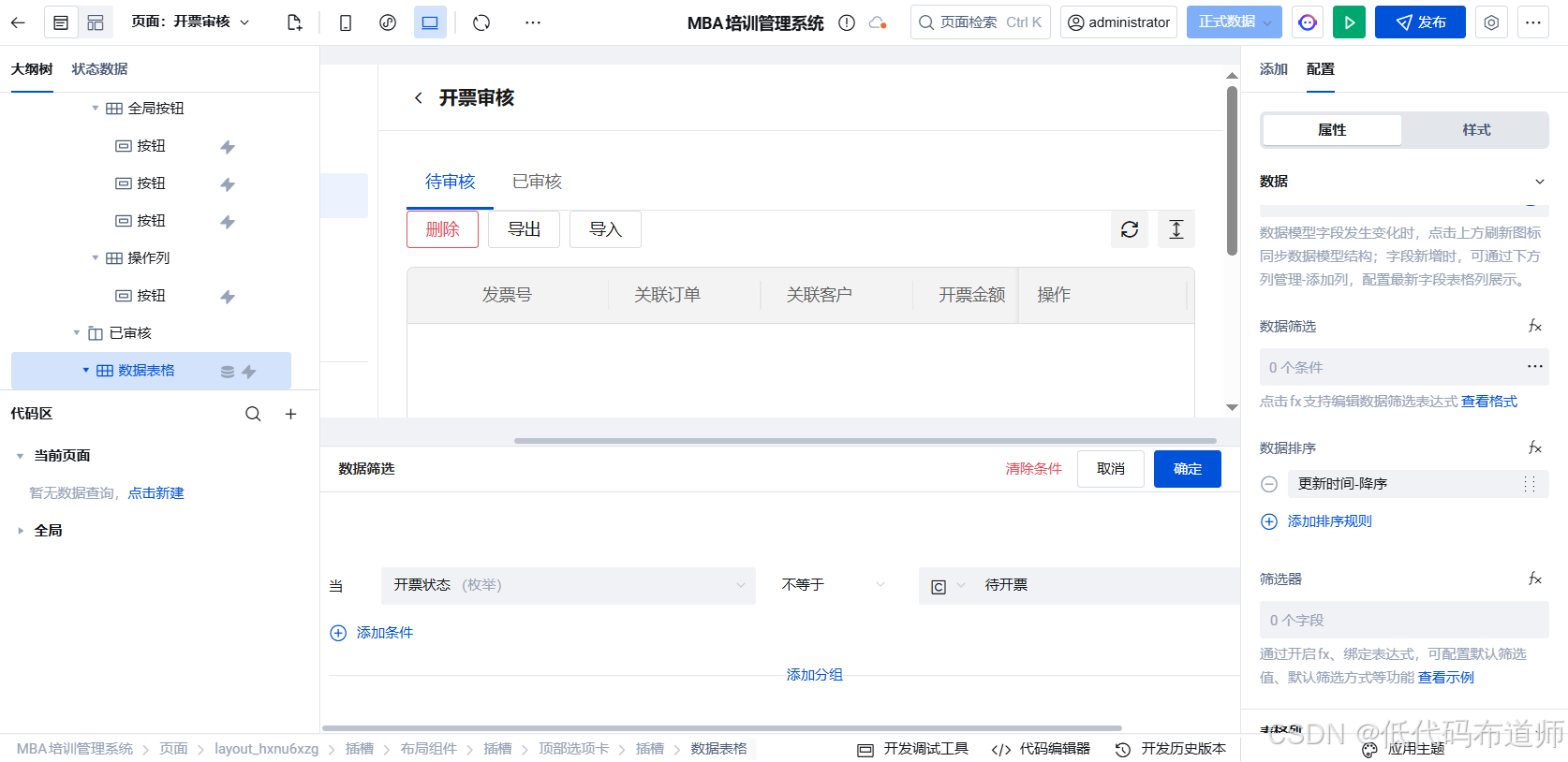
Task: Collapse the 全局按钮 tree node
Action: [x=95, y=109]
